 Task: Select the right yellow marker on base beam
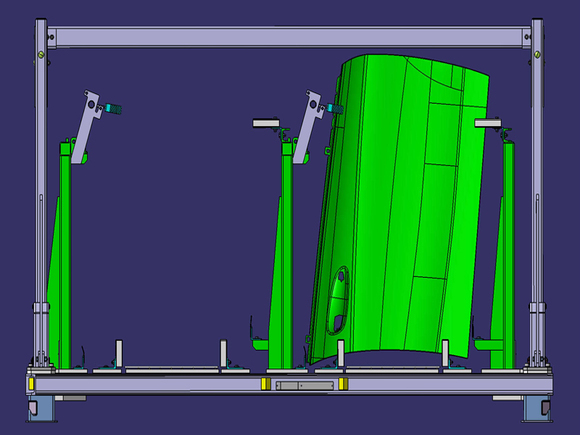click(343, 384)
